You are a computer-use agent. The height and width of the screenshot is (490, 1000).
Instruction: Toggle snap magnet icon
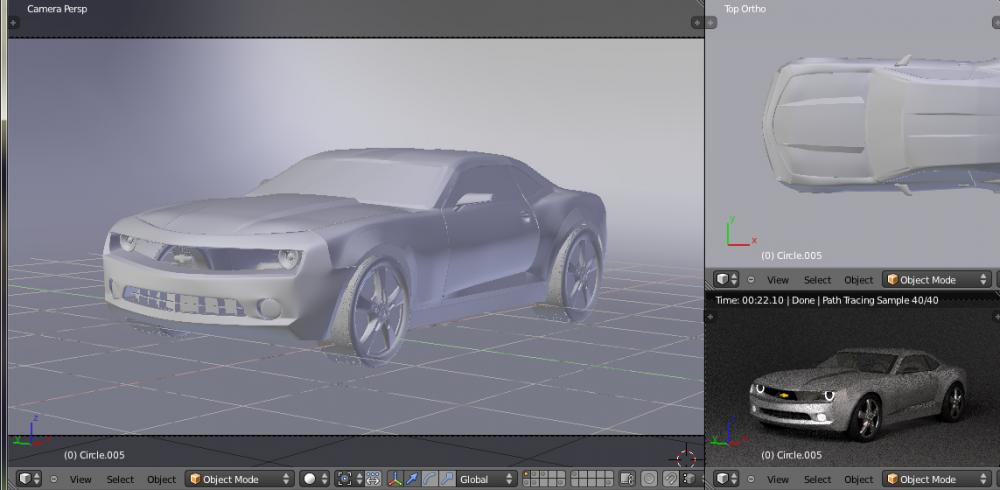tap(672, 479)
